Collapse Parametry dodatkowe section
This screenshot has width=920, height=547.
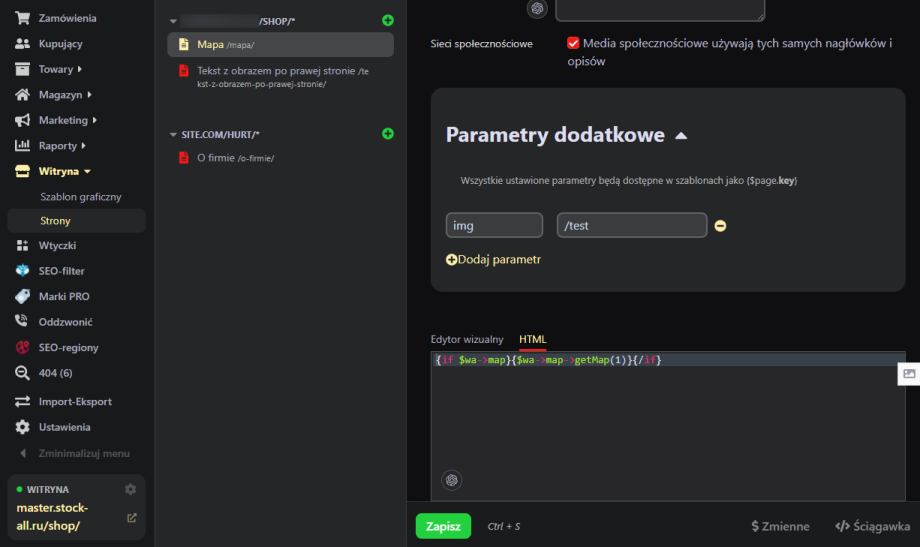681,136
